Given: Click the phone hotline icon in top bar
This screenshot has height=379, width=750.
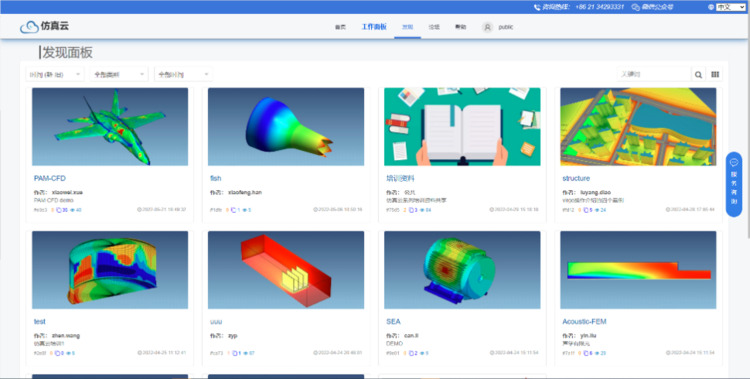Looking at the screenshot, I should (537, 7).
